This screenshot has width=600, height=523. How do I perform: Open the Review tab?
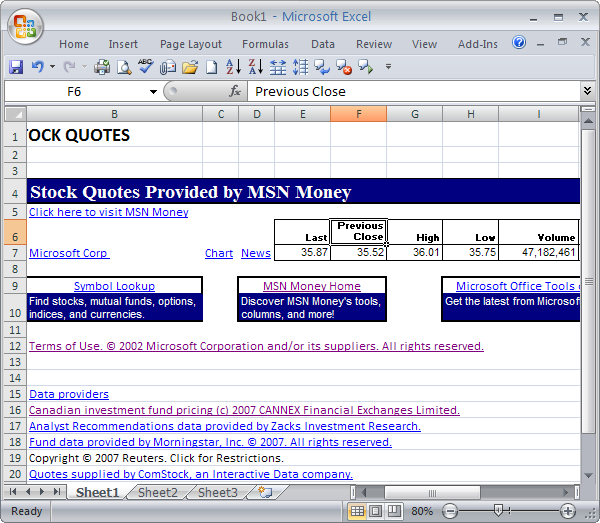(x=374, y=44)
